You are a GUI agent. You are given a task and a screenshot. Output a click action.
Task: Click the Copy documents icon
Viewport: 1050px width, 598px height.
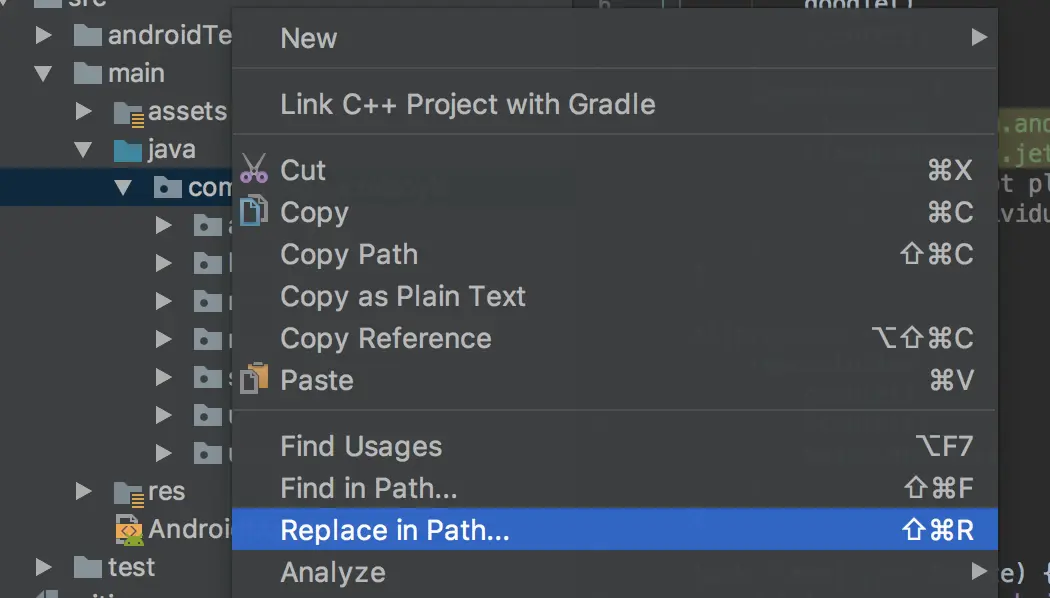click(254, 211)
